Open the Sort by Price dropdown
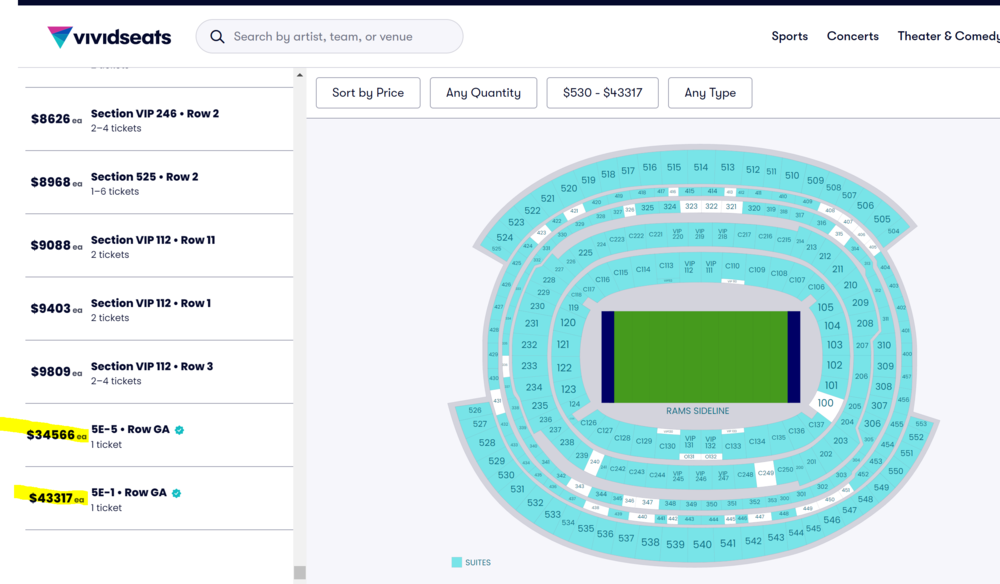The height and width of the screenshot is (584, 1000). (x=368, y=93)
